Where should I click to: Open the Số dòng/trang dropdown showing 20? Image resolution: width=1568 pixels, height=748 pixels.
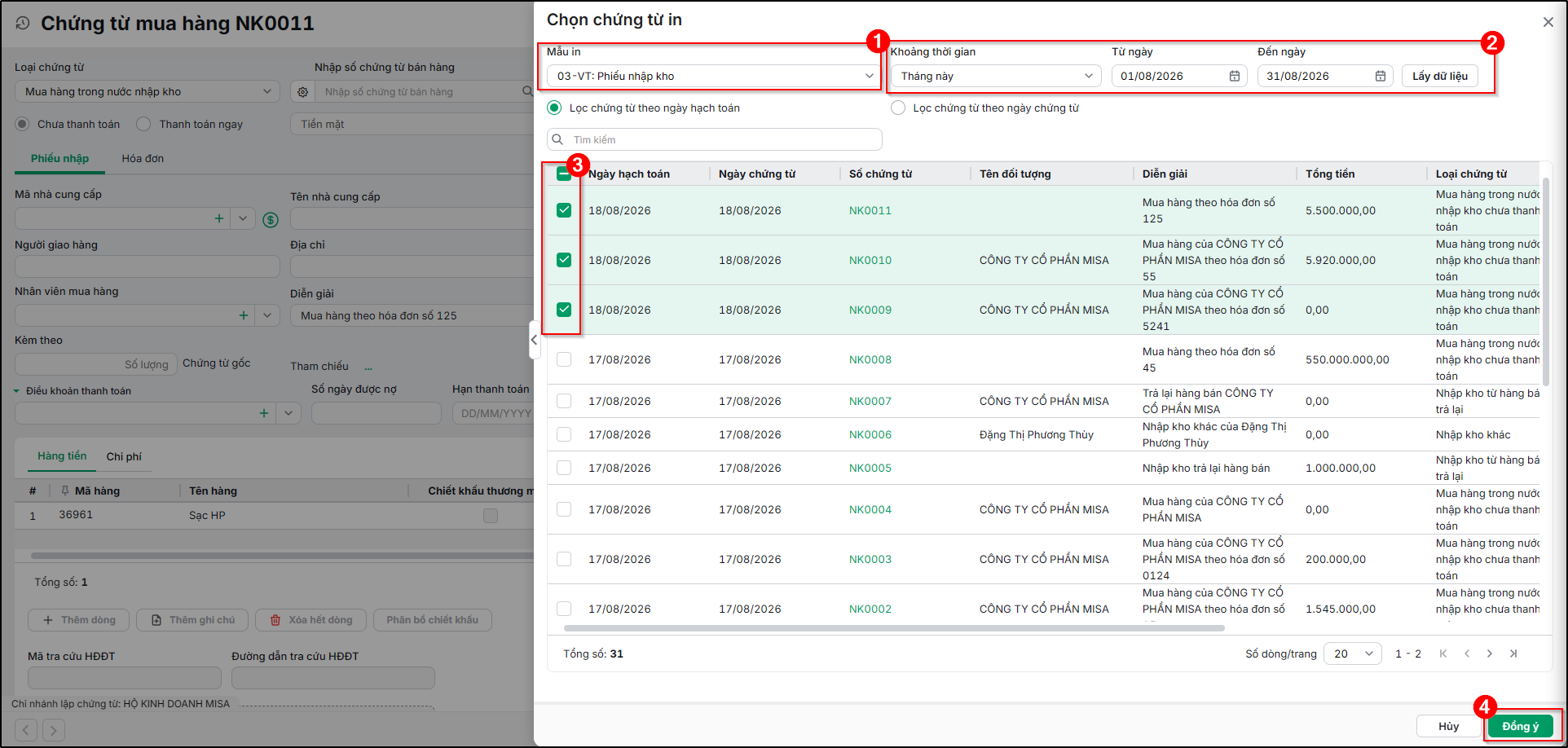(x=1353, y=653)
